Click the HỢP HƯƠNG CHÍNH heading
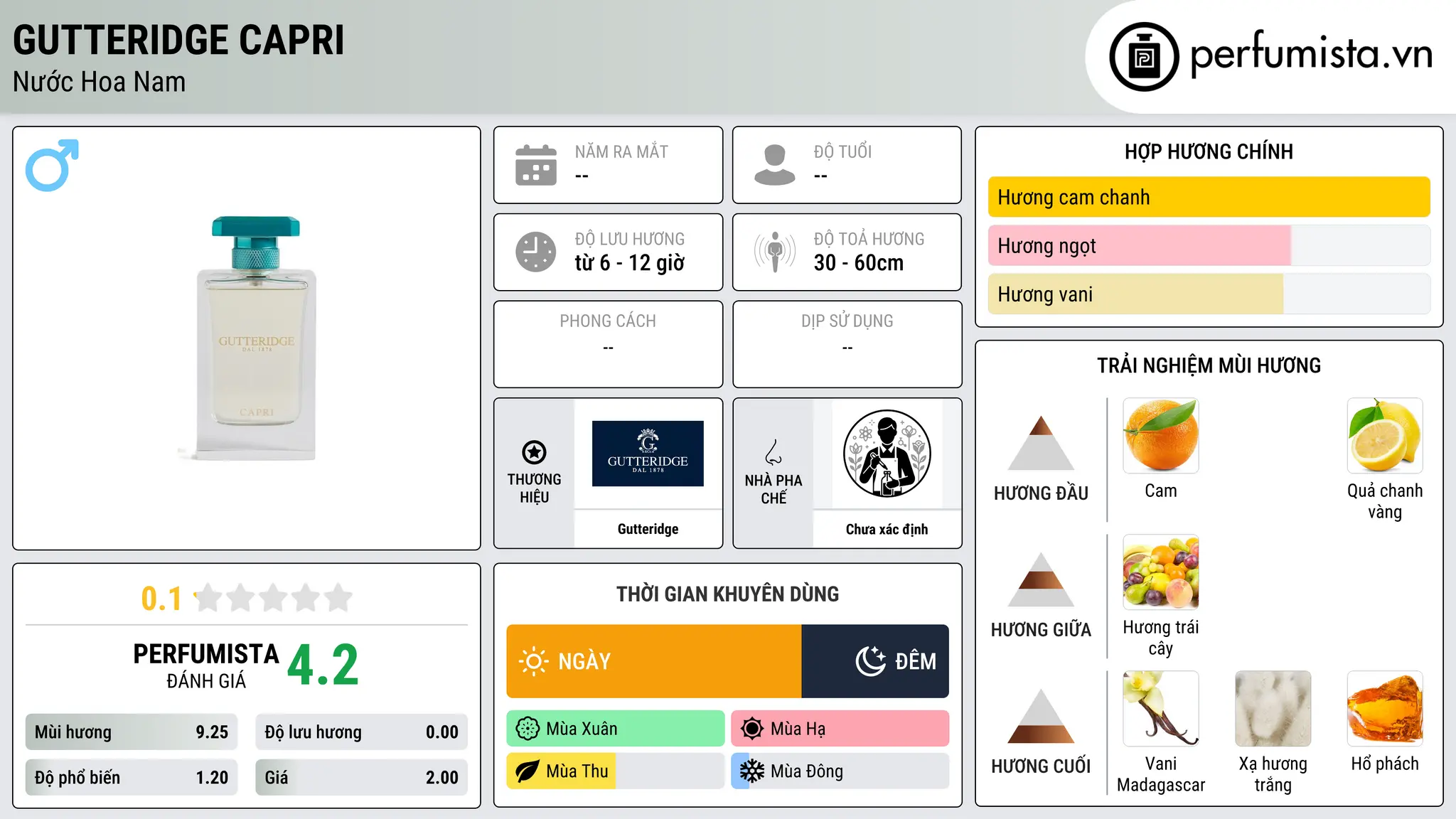Screen dimensions: 1456x819 click(1209, 151)
